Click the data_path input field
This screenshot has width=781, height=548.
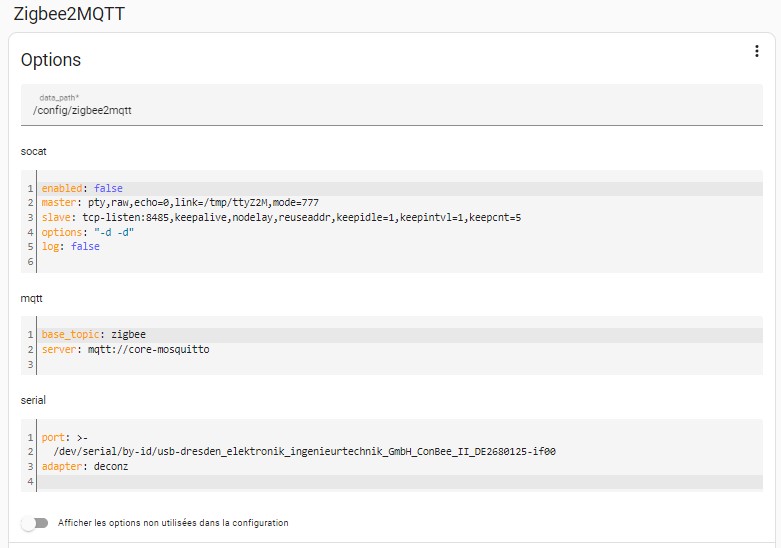(391, 105)
